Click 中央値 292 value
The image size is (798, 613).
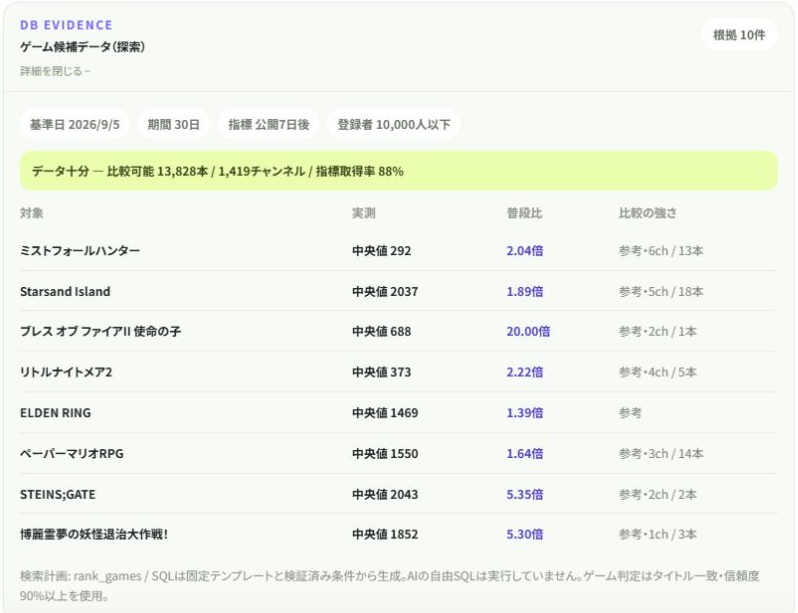point(381,250)
